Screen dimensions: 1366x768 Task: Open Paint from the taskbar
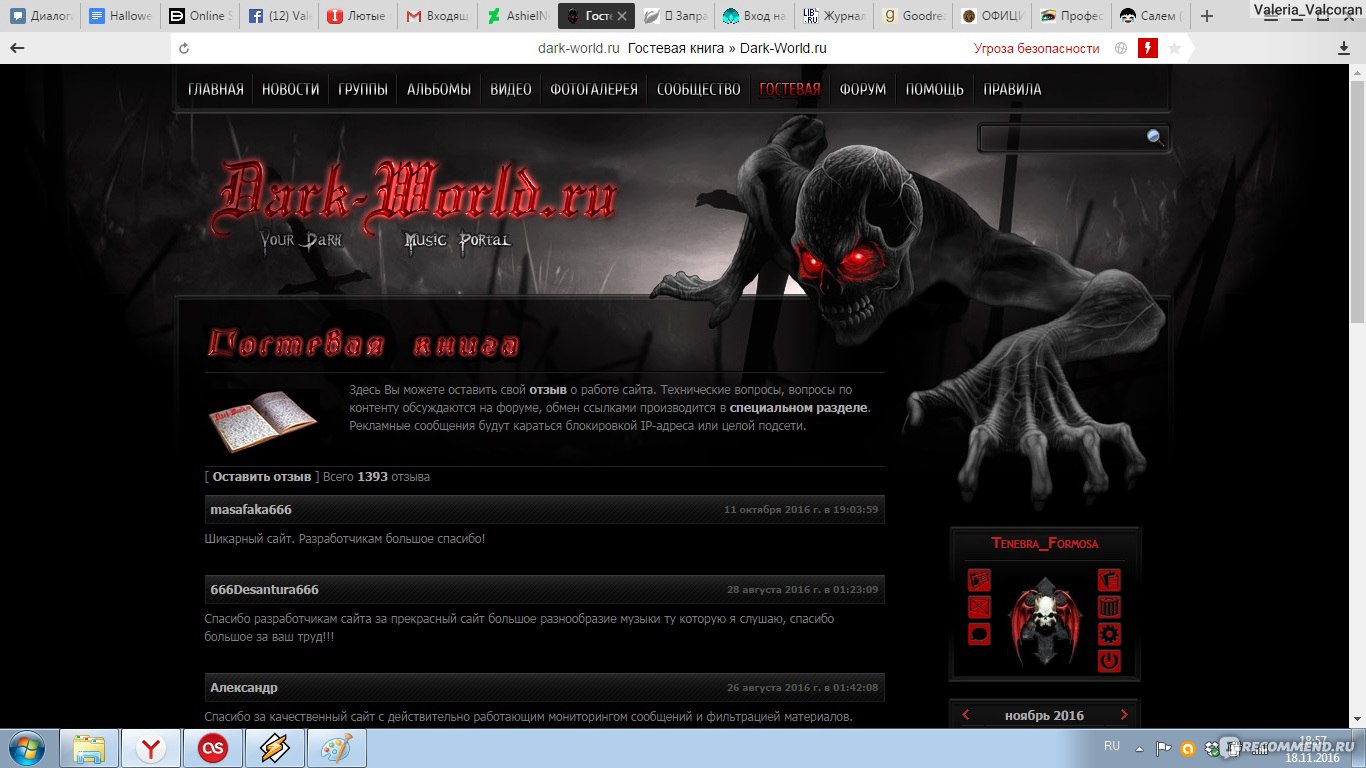coord(337,748)
